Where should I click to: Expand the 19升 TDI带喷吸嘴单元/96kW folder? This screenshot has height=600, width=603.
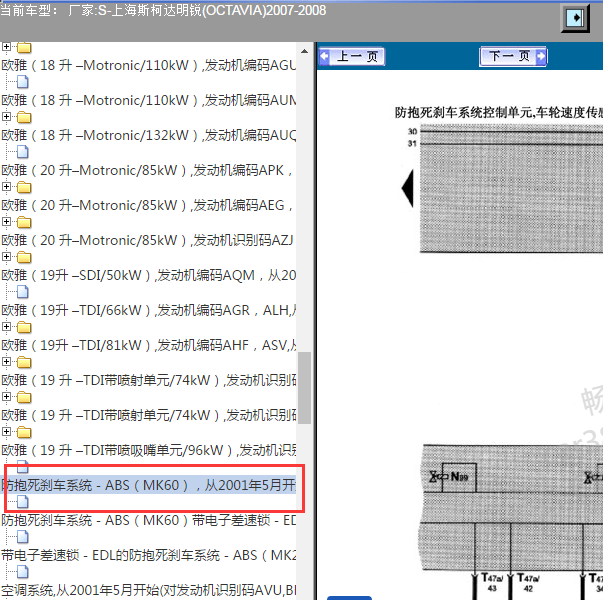coord(6,432)
